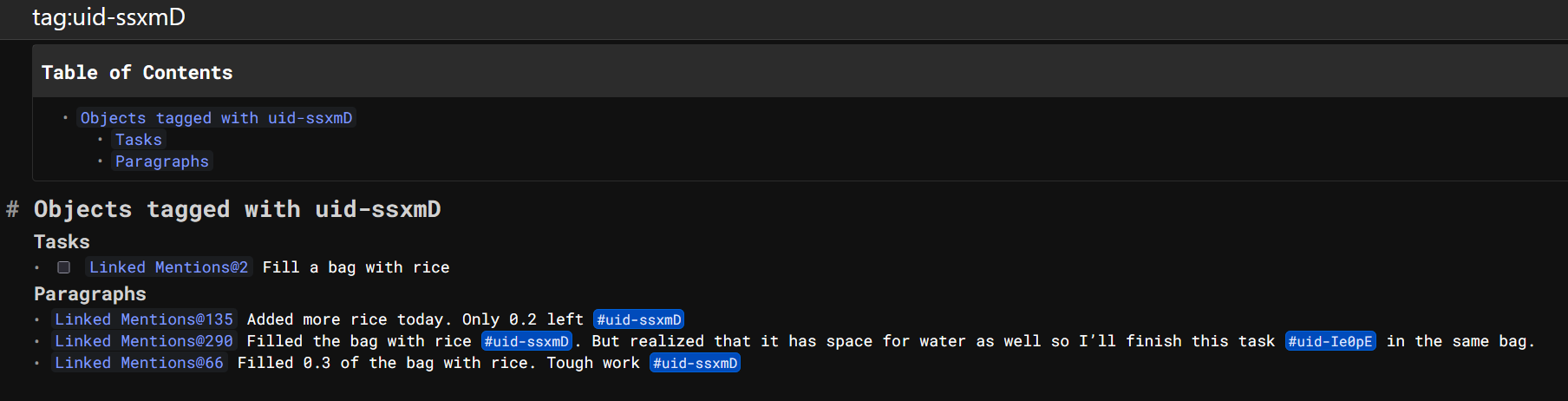The image size is (1568, 401).
Task: Select the Paragraphs subheading in the body
Action: tap(89, 293)
